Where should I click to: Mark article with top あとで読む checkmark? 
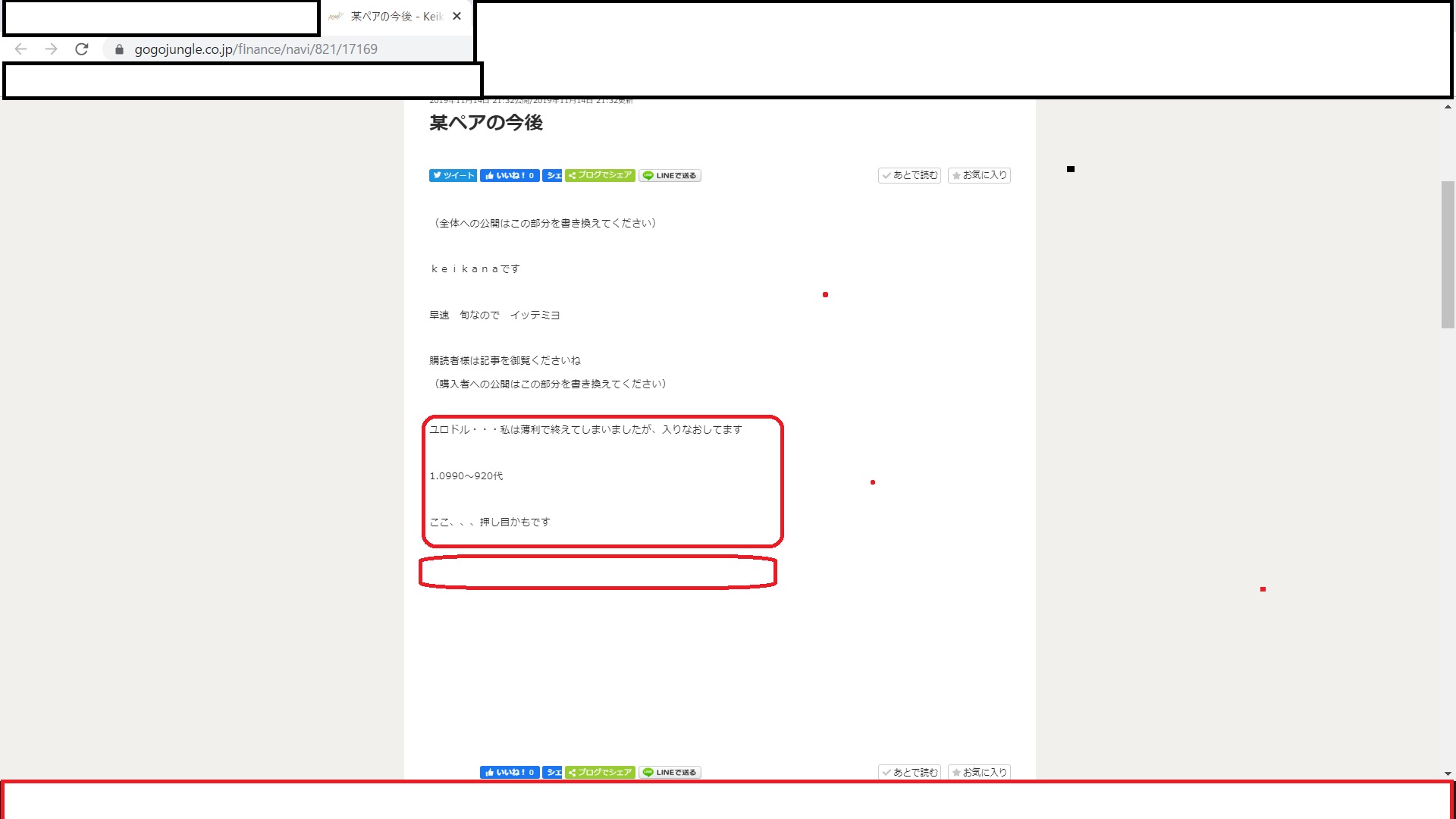tap(909, 175)
